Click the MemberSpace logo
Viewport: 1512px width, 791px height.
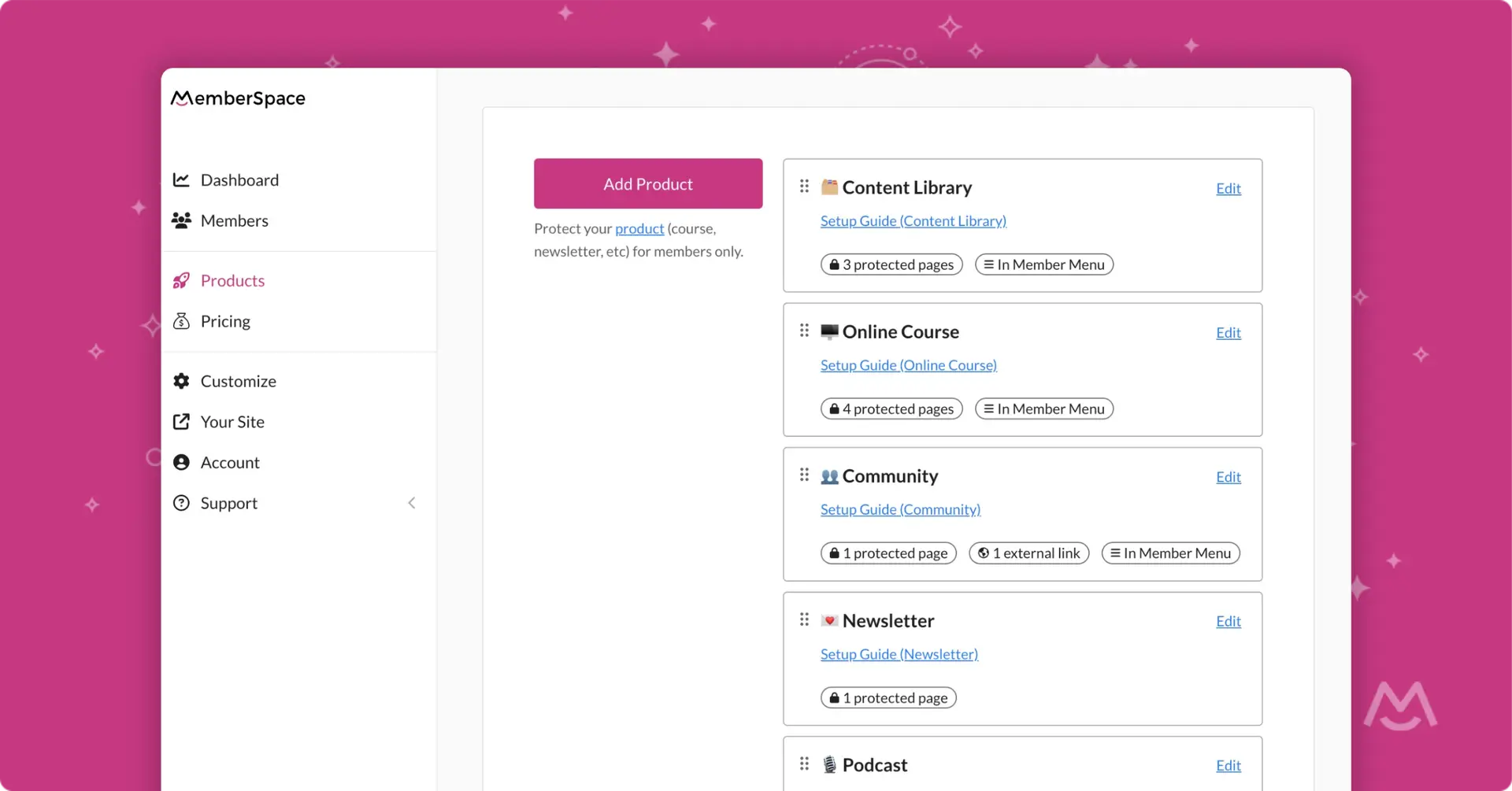click(x=238, y=98)
